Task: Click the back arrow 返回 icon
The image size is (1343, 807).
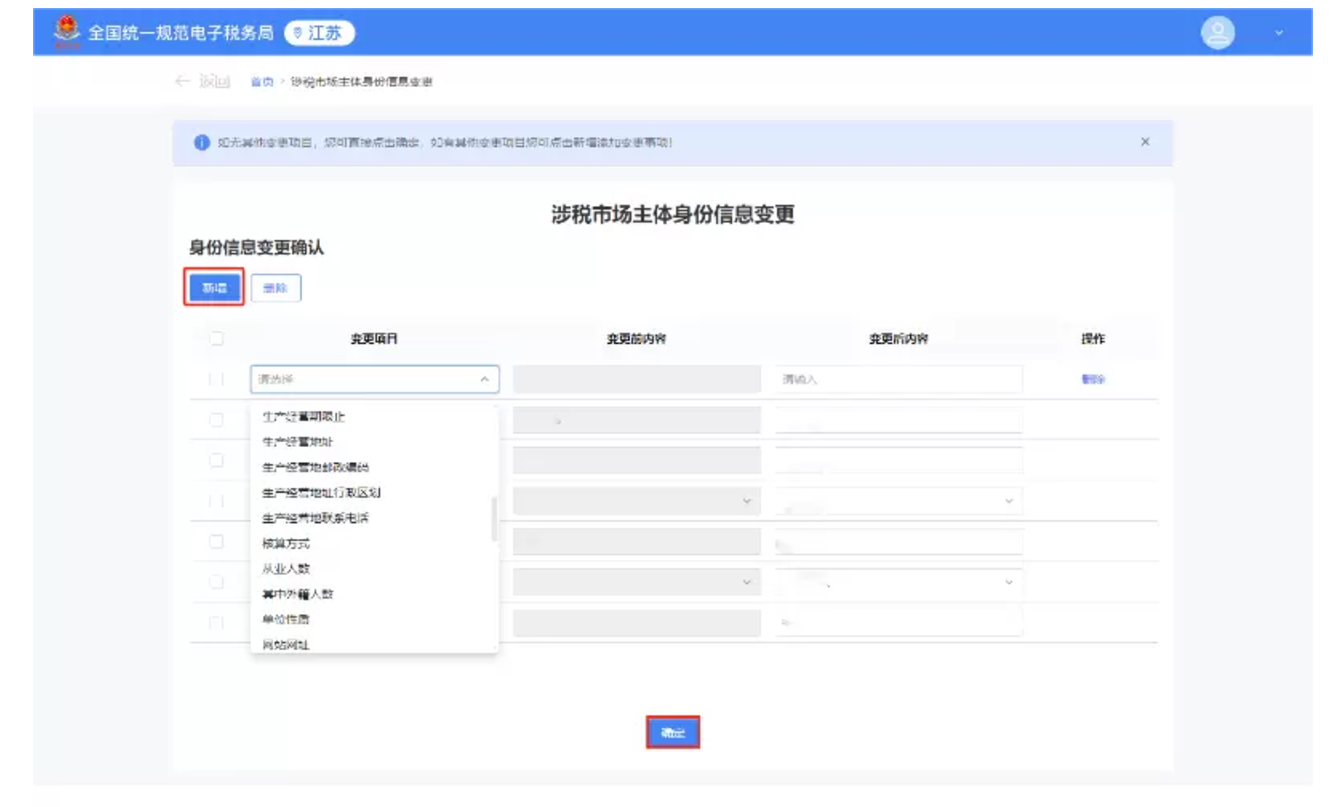Action: pyautogui.click(x=182, y=81)
